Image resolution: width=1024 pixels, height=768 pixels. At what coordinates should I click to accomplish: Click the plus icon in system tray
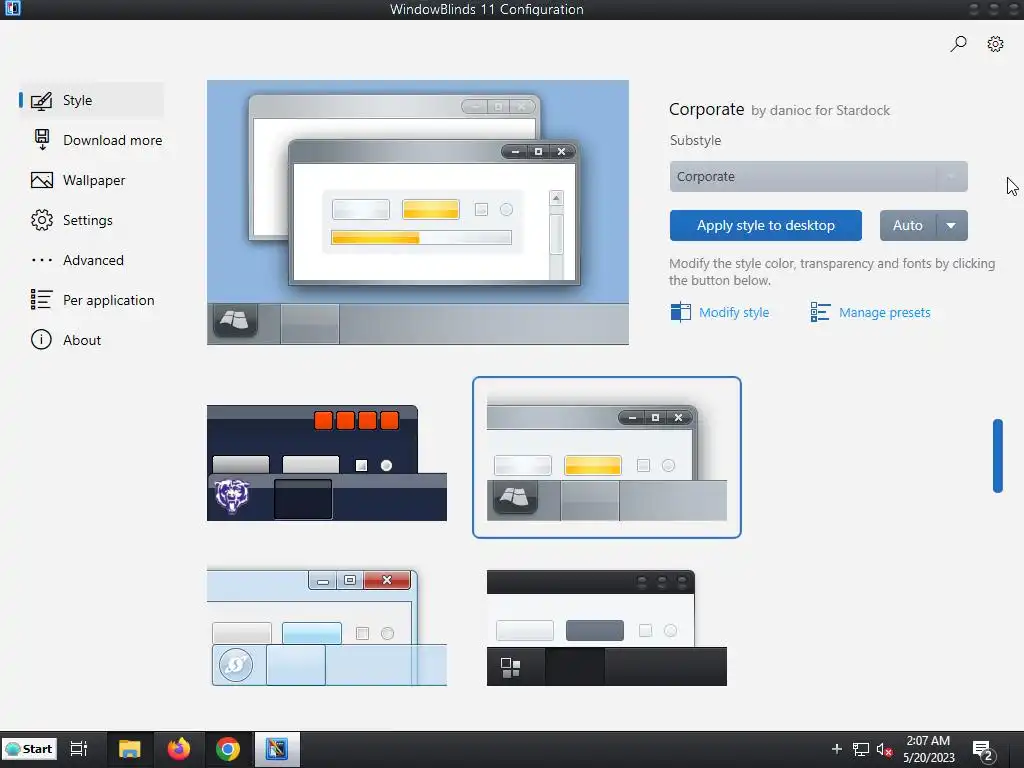837,749
